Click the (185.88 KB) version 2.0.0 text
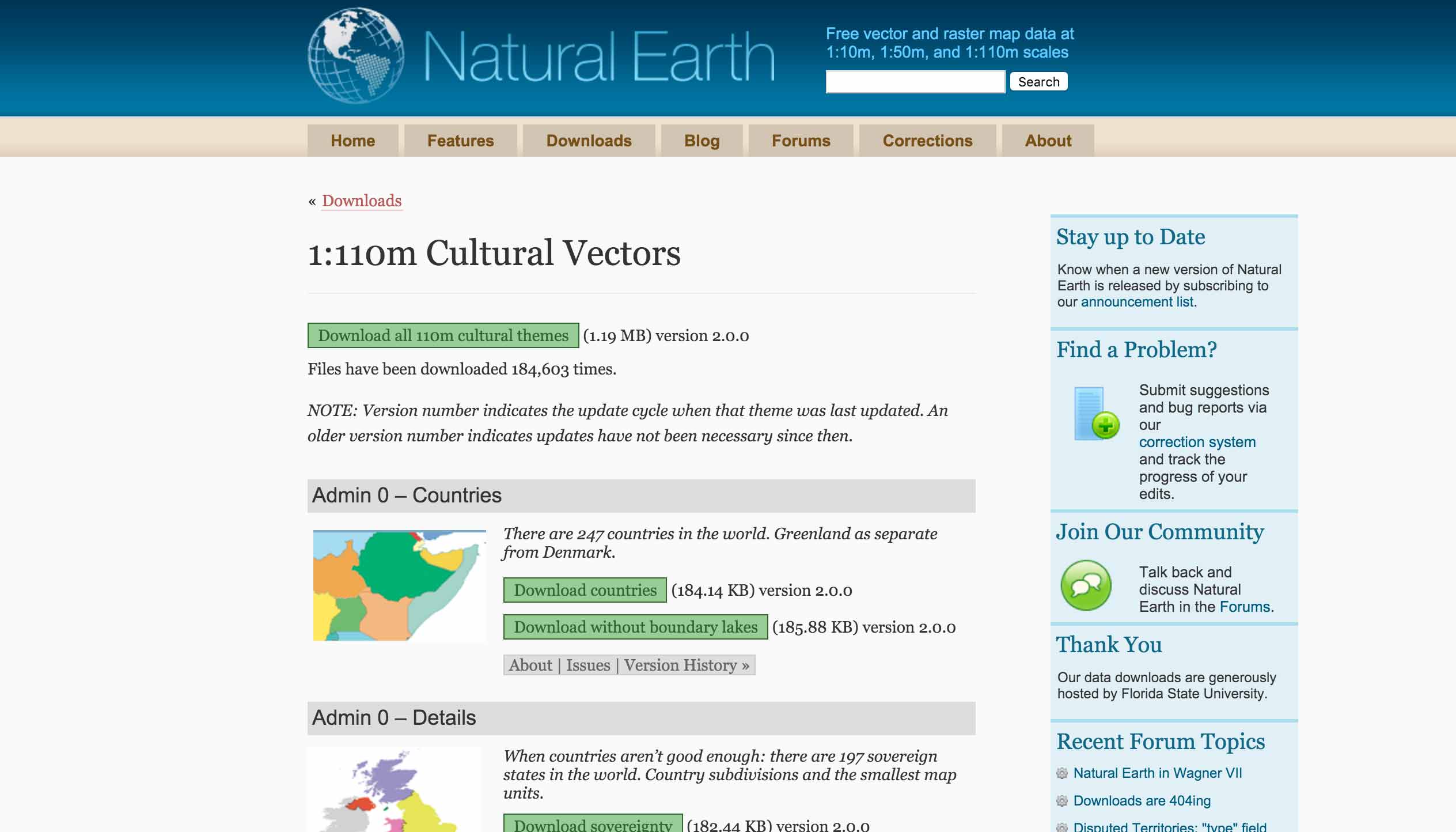 click(x=863, y=627)
